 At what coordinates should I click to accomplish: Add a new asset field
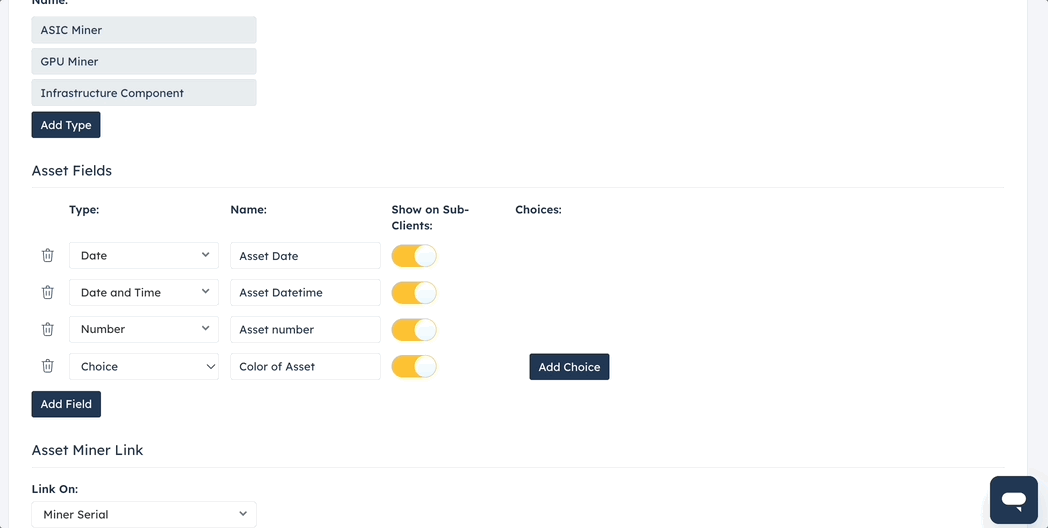coord(66,404)
